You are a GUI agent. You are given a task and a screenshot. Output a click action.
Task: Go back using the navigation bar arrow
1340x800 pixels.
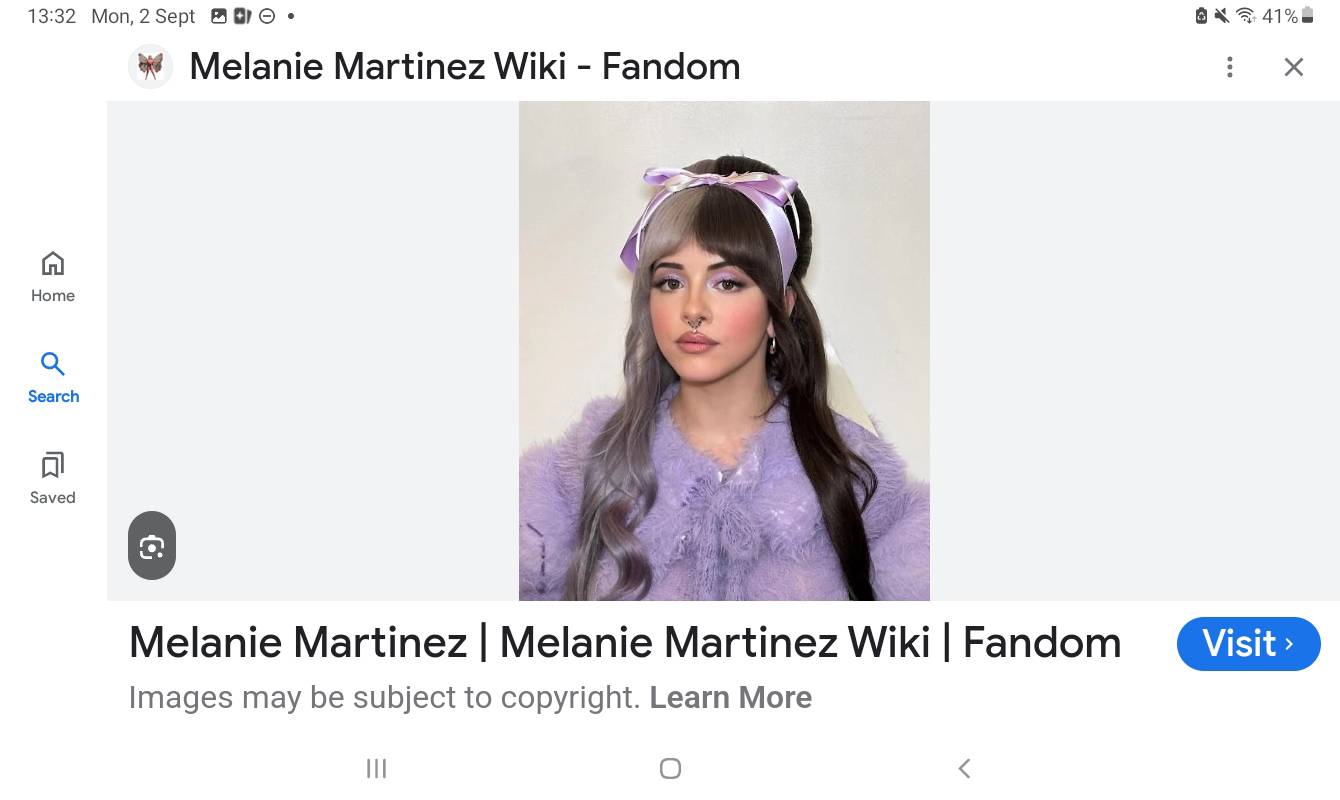pyautogui.click(x=964, y=768)
